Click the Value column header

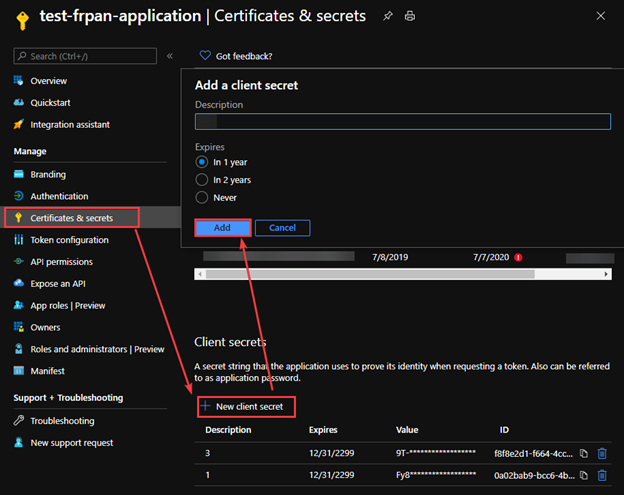point(407,430)
